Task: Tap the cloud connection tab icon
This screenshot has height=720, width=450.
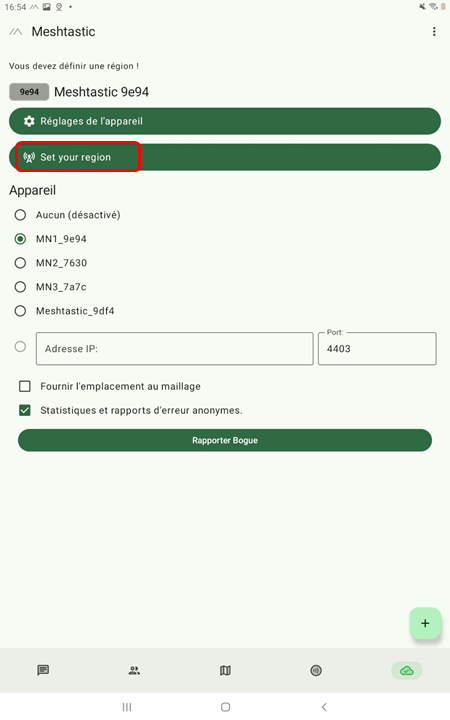Action: tap(407, 670)
